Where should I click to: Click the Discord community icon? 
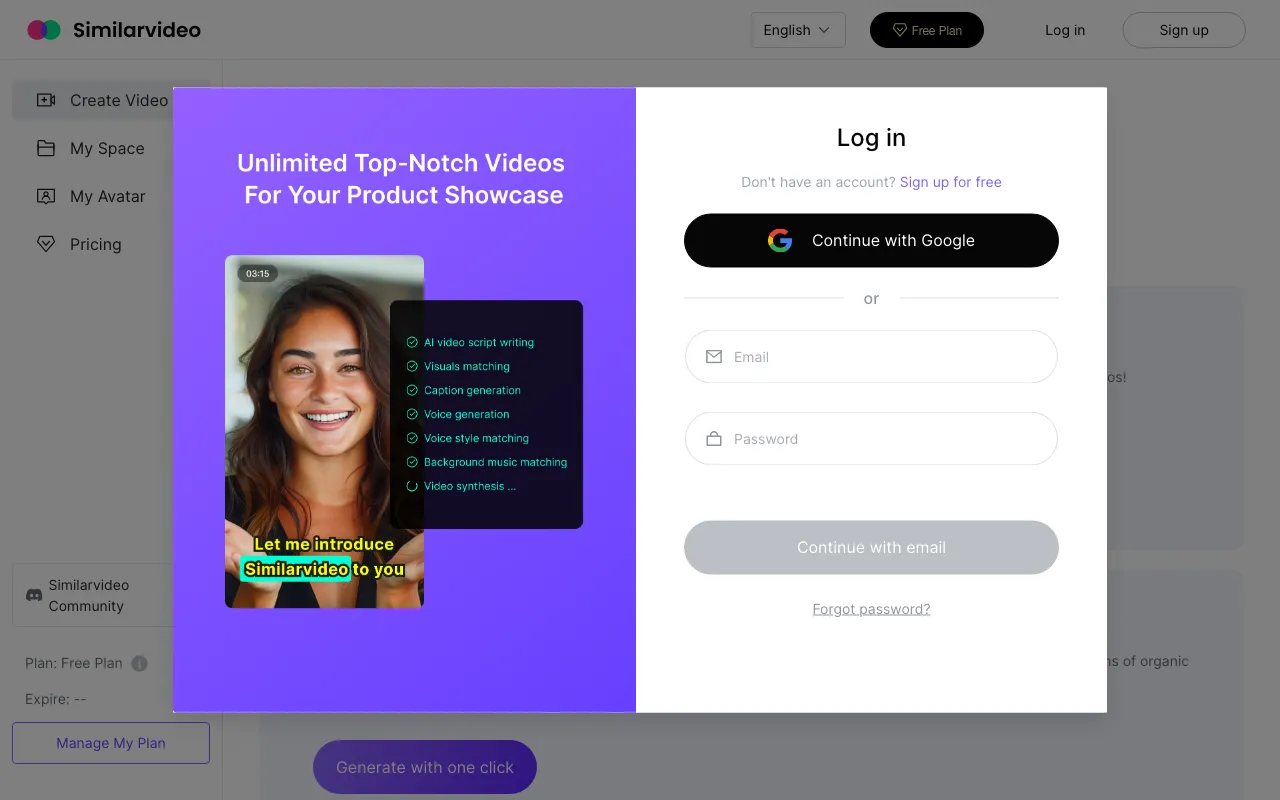(x=34, y=595)
